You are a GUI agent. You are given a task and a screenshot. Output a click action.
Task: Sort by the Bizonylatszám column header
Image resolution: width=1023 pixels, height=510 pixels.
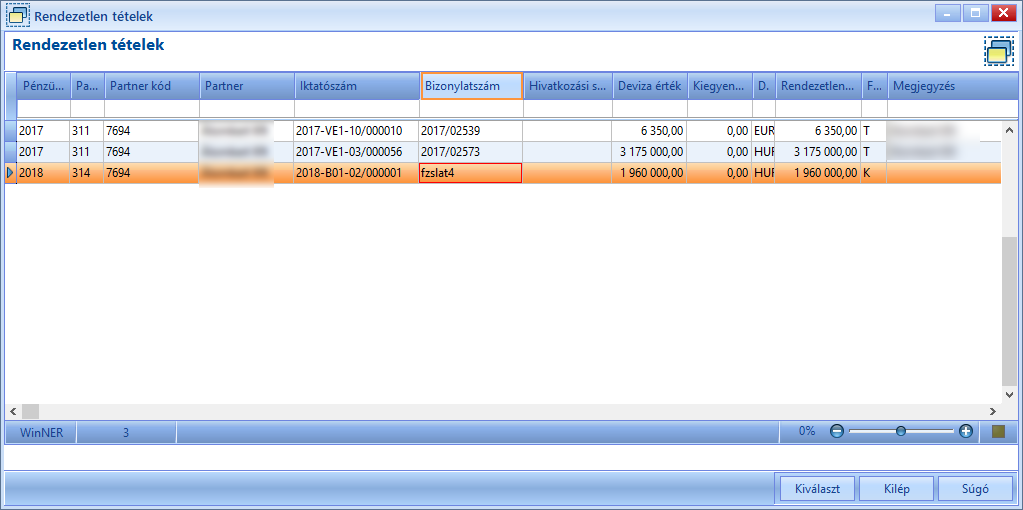pyautogui.click(x=472, y=86)
